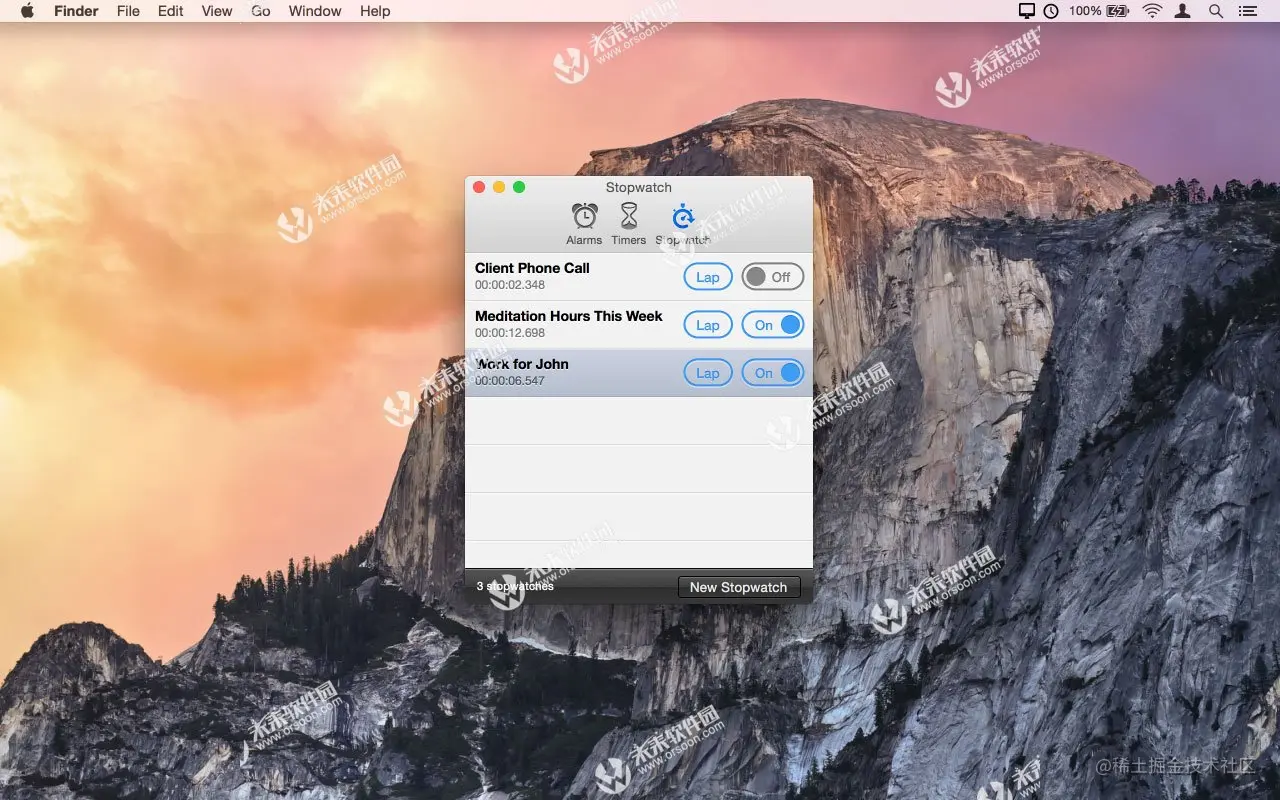
Task: Open the Notification Center list icon
Action: (1247, 11)
